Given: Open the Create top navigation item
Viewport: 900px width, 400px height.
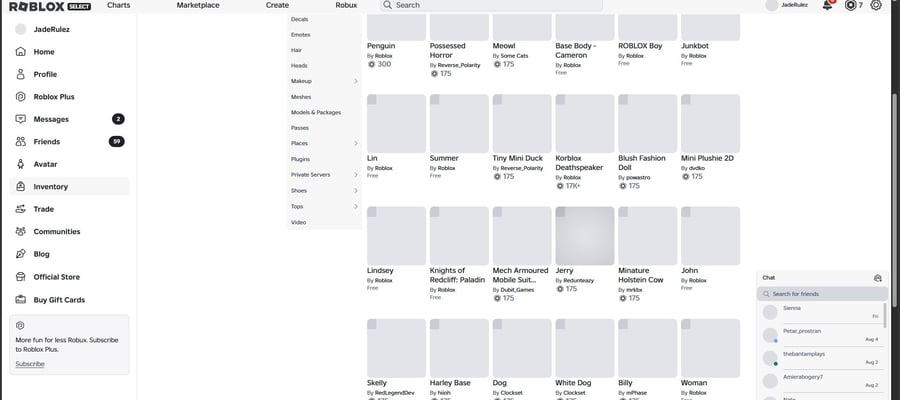Looking at the screenshot, I should [277, 5].
